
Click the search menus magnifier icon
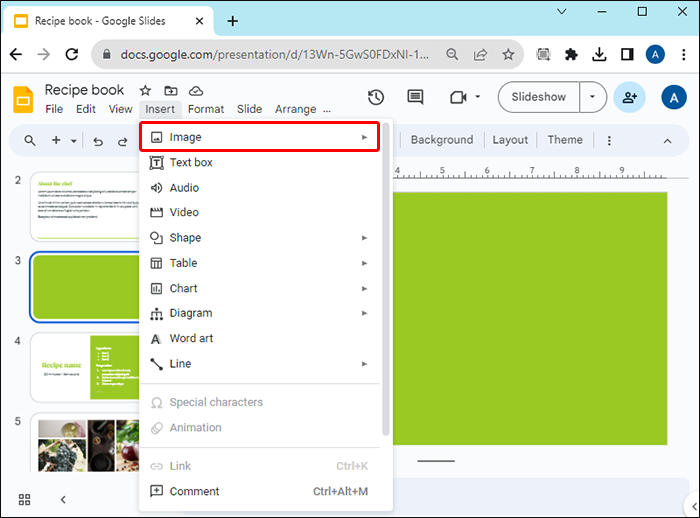pos(30,141)
